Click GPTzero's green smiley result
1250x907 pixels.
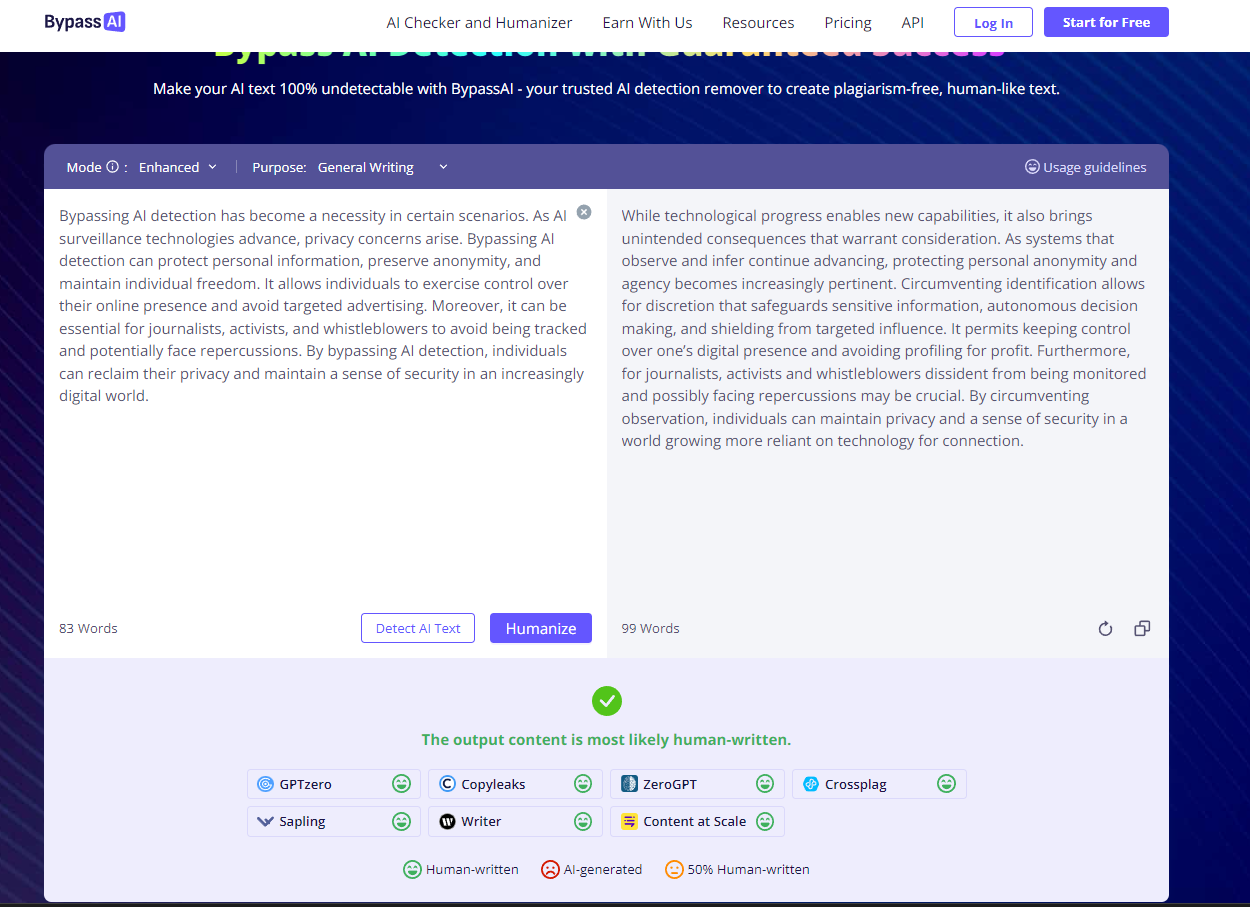[x=401, y=784]
